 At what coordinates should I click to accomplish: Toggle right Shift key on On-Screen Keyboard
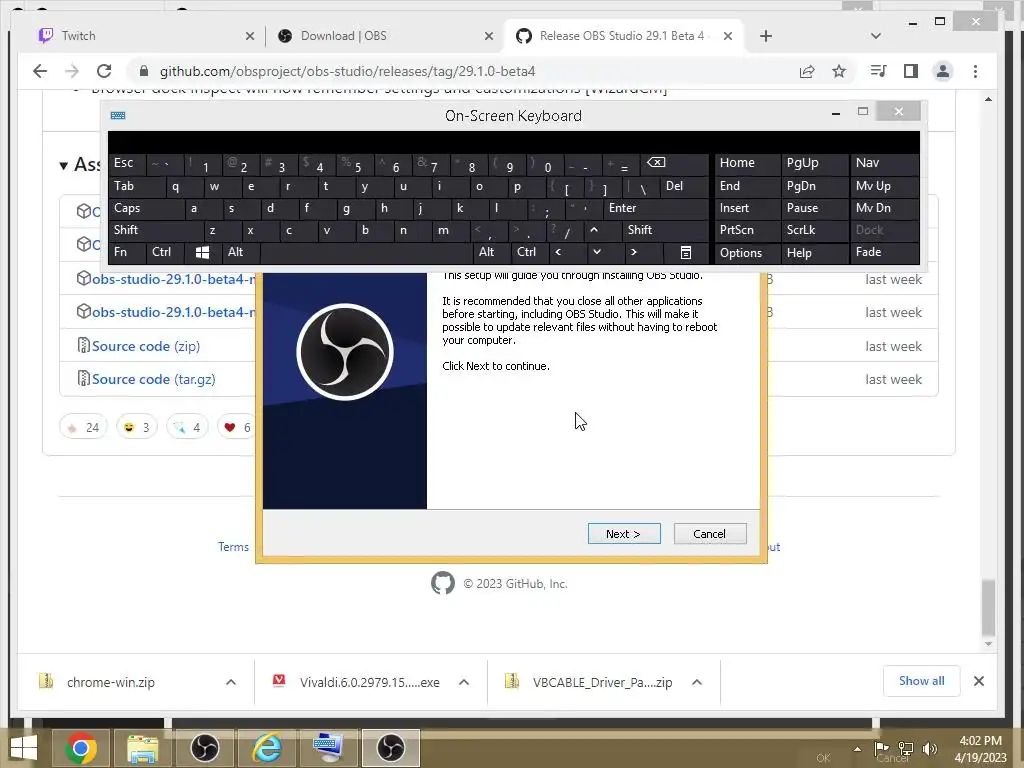[665, 230]
